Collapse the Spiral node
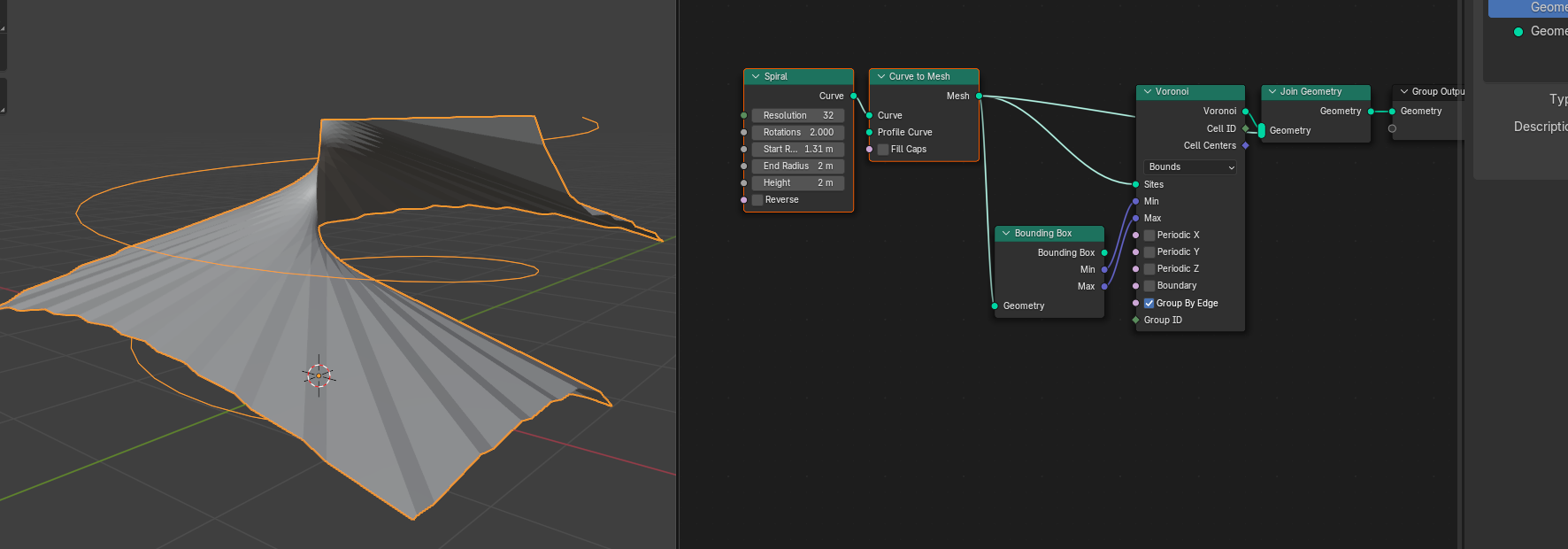The width and height of the screenshot is (1568, 549). pyautogui.click(x=756, y=77)
